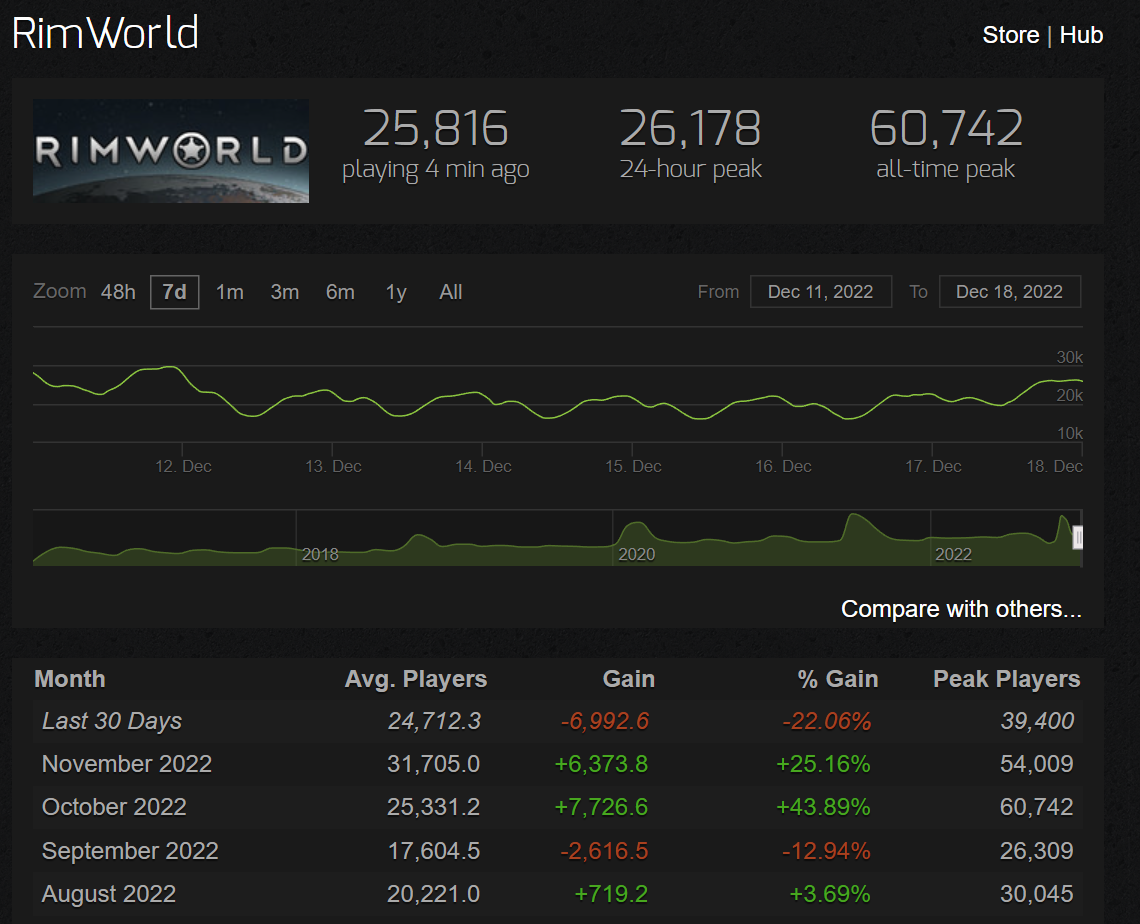Click the RimWorld game banner image
The height and width of the screenshot is (924, 1140).
coord(171,151)
